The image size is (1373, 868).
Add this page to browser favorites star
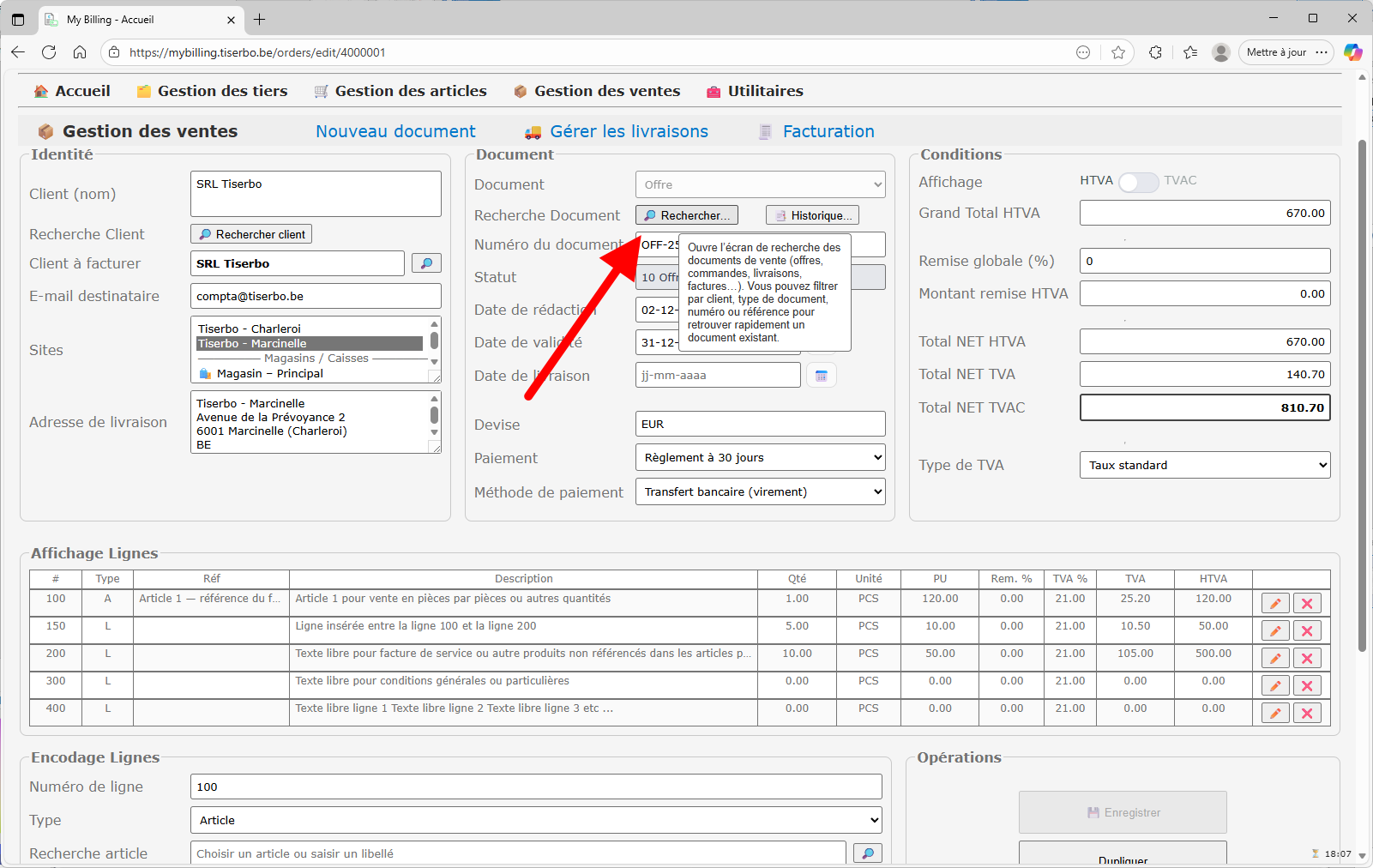[x=1118, y=52]
